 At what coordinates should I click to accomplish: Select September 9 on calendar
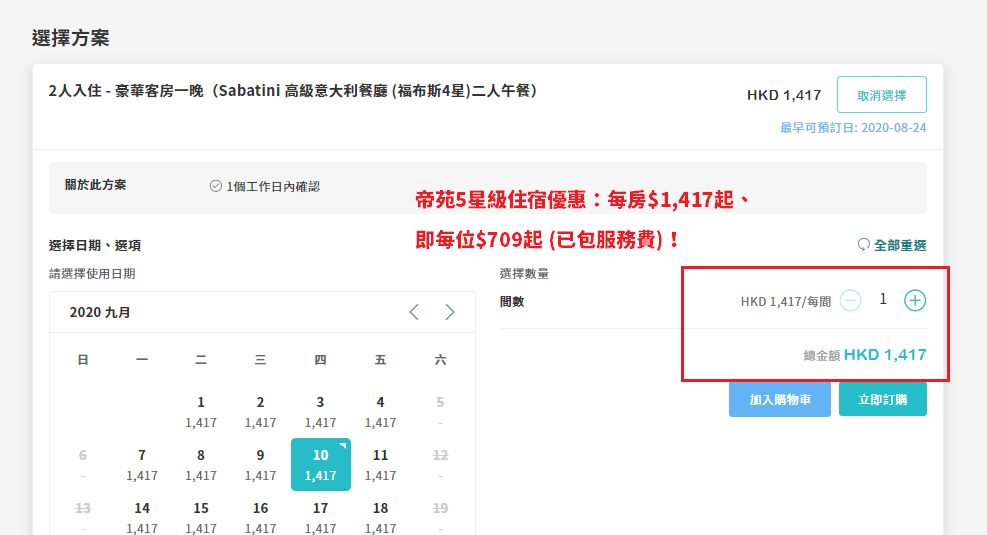click(261, 465)
